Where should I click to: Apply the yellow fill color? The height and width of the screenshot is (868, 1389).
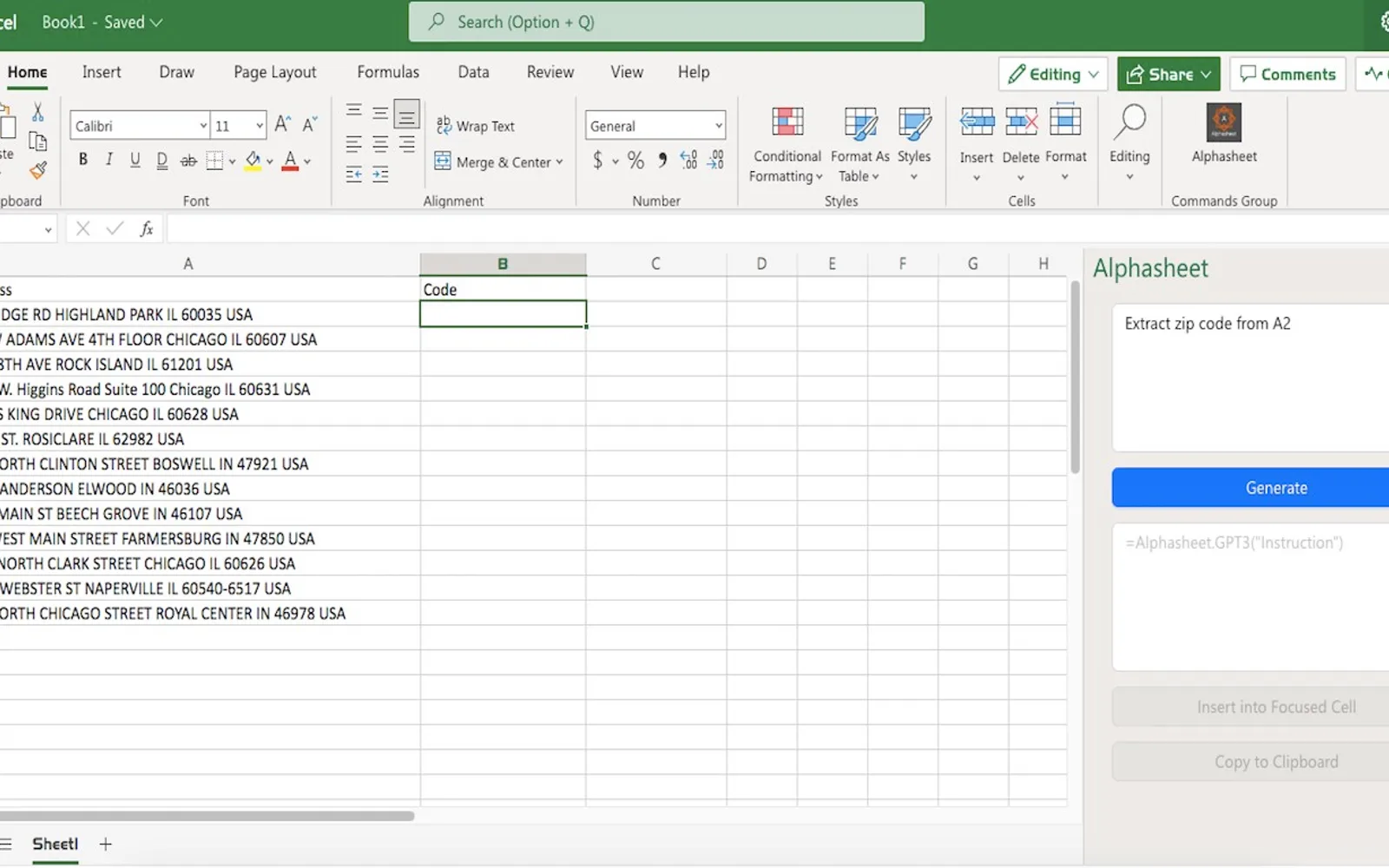point(253,161)
